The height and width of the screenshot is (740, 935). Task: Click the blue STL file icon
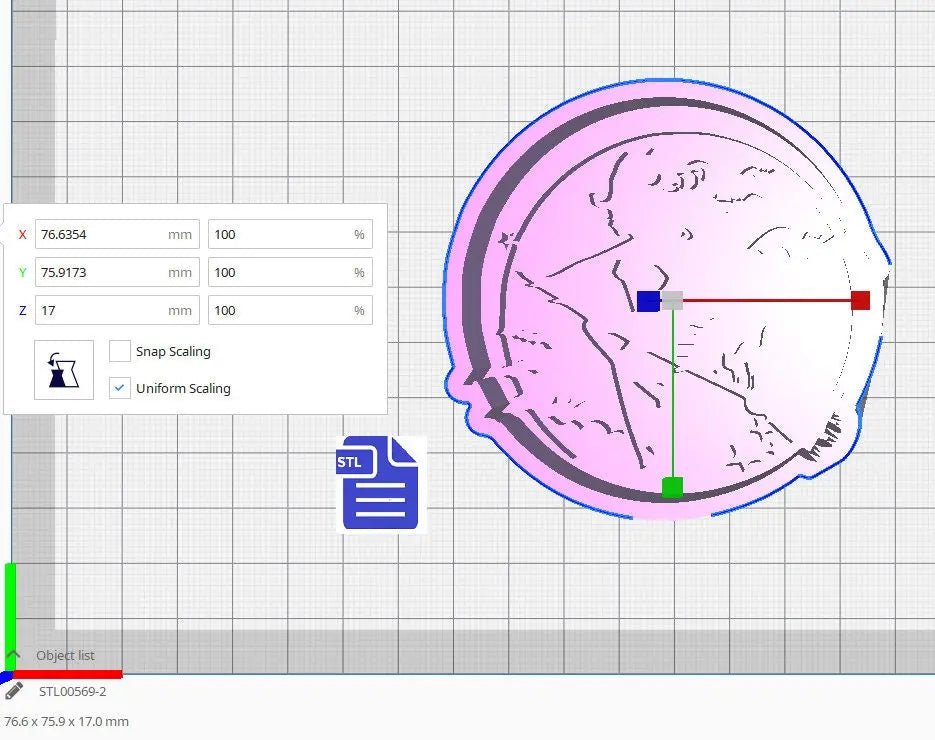tap(380, 483)
